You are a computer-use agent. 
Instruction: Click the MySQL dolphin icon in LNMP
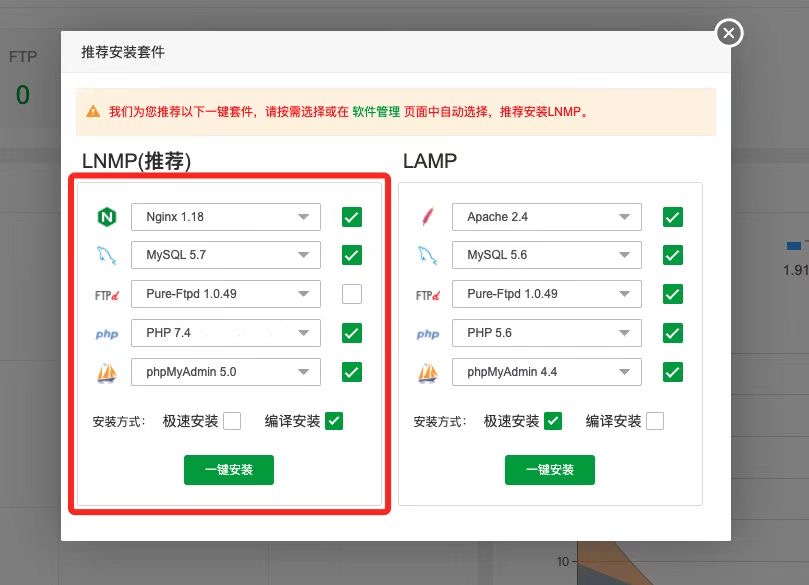tap(107, 255)
